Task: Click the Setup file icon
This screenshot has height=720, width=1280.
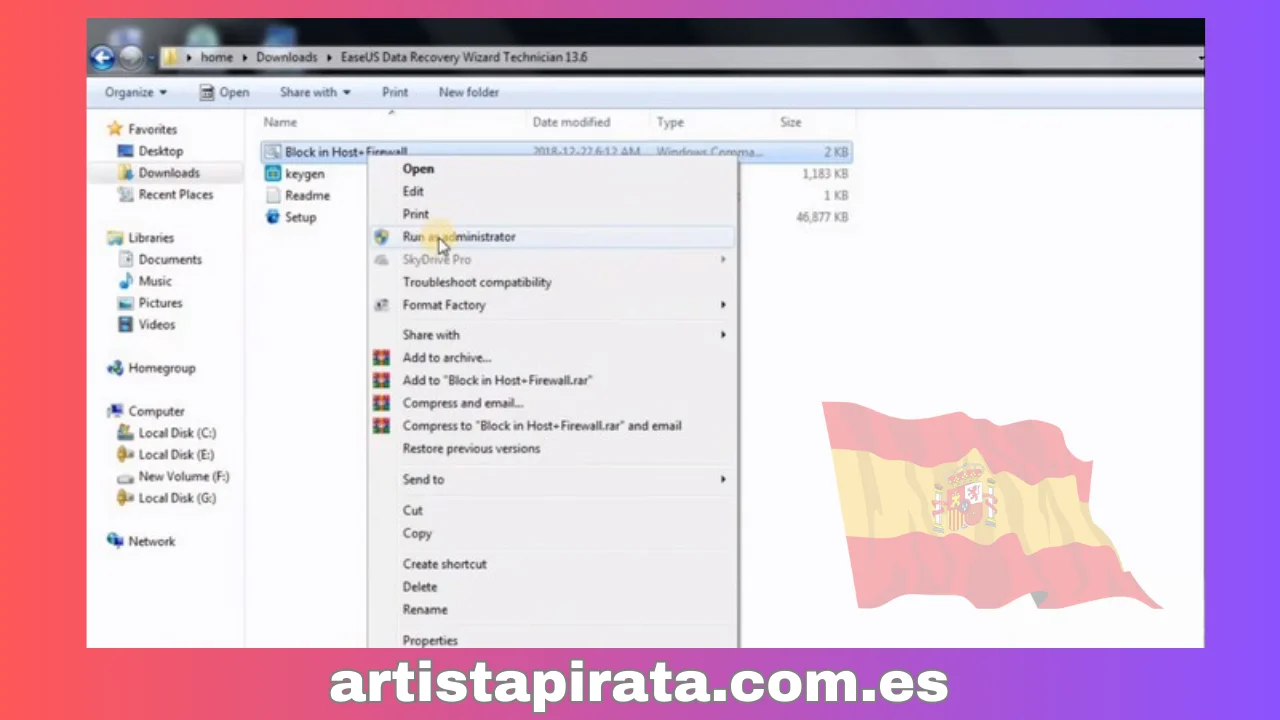Action: (x=272, y=217)
